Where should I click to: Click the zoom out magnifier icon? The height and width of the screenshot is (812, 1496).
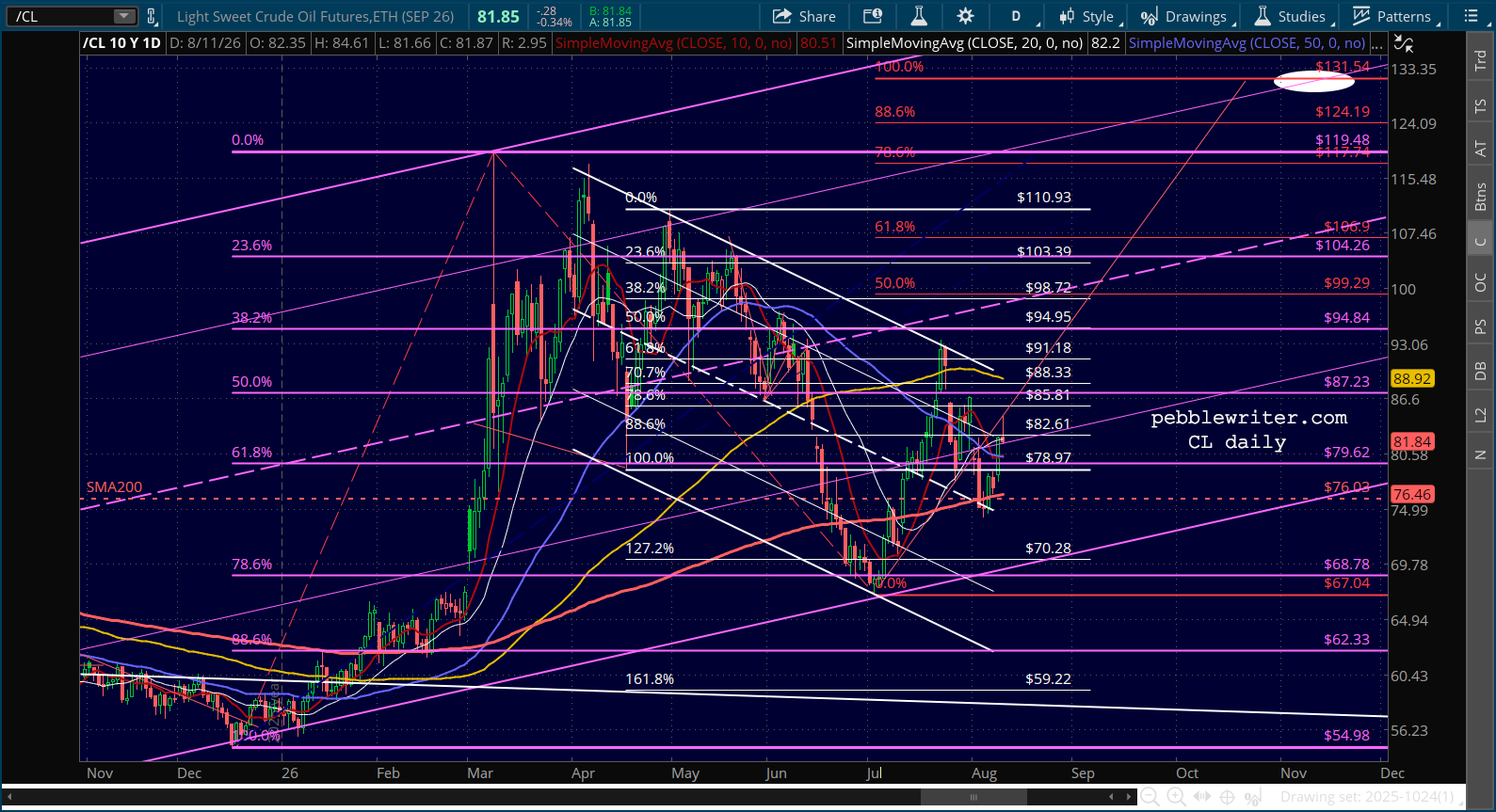[1150, 797]
